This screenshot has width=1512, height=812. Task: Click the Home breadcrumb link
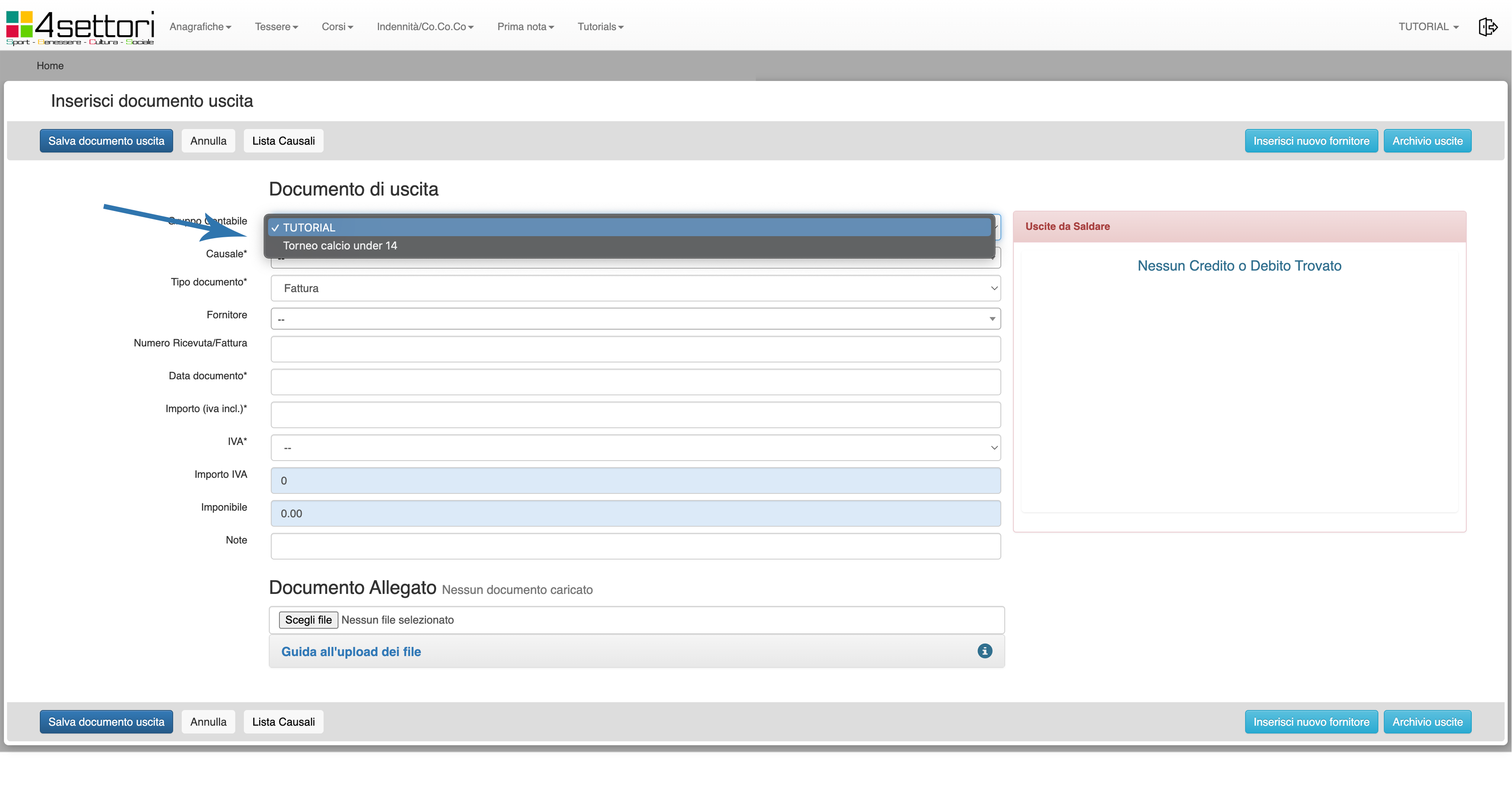point(50,66)
